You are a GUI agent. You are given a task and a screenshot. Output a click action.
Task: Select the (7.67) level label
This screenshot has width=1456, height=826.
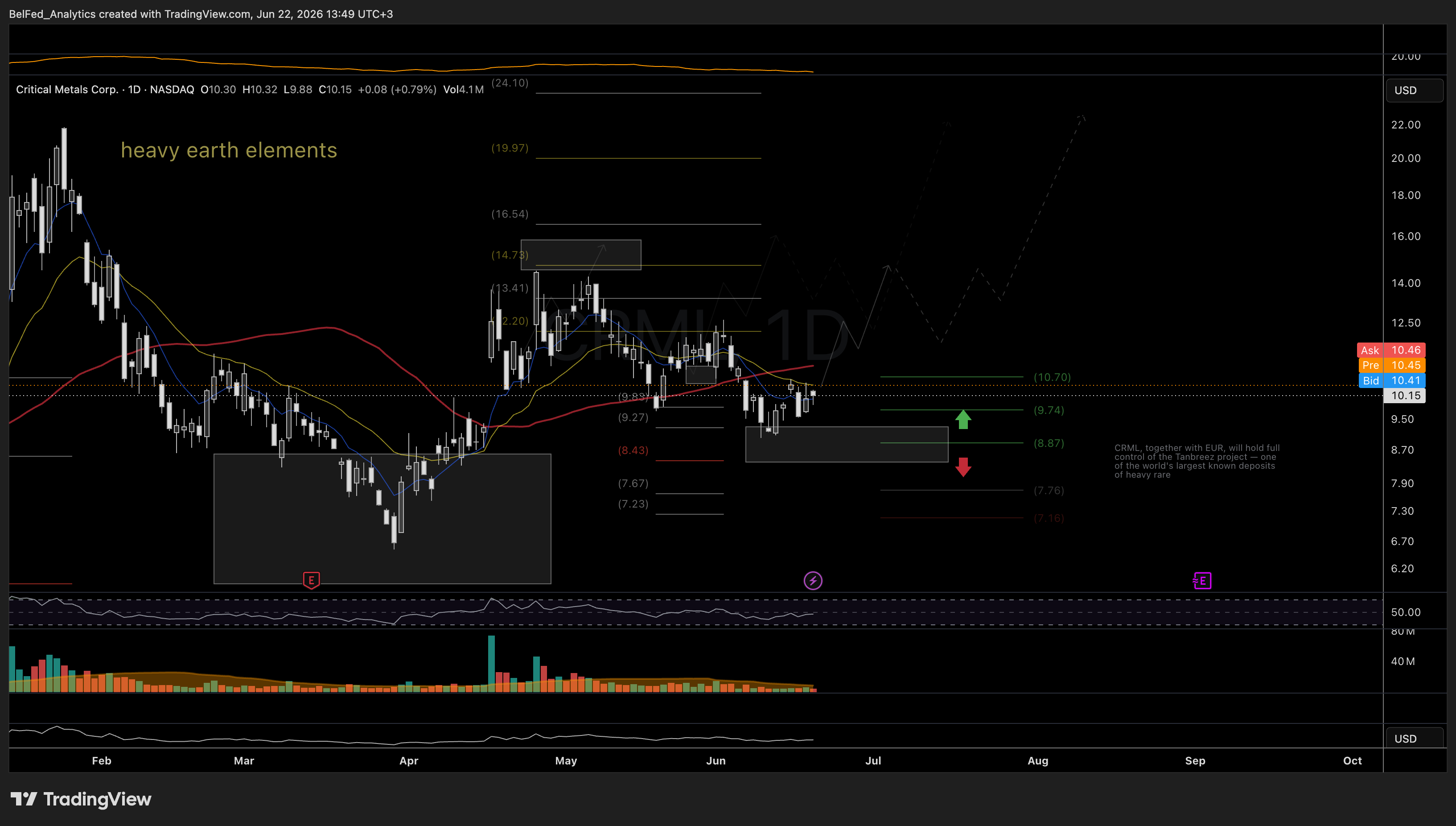633,483
